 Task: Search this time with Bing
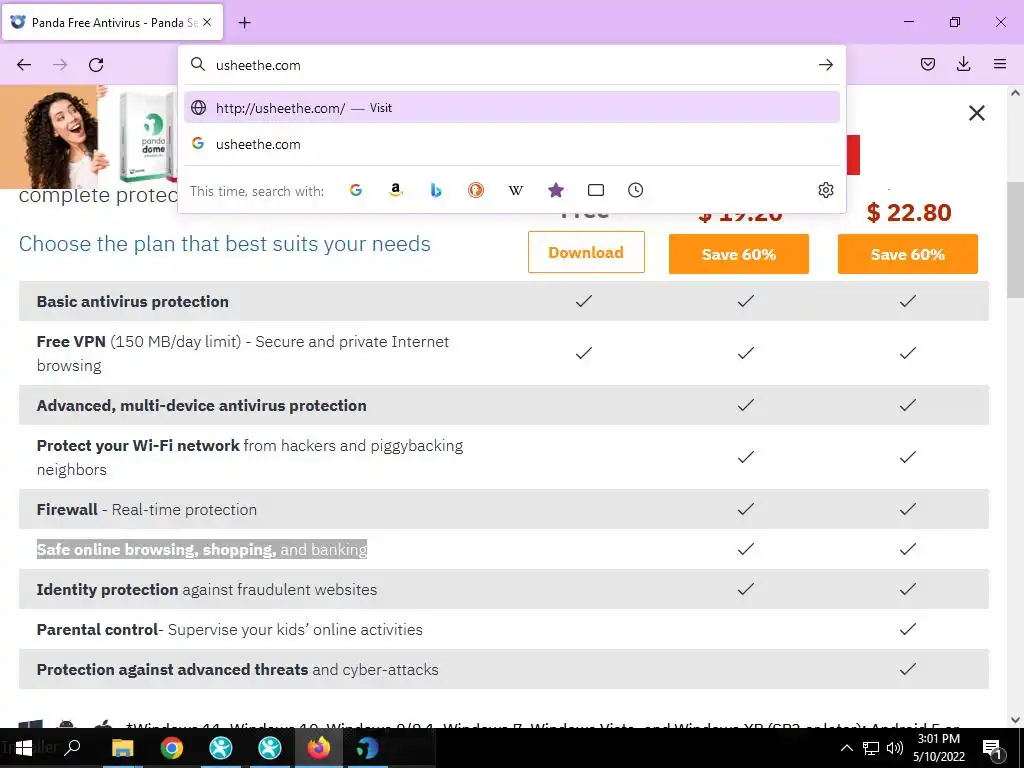(436, 190)
